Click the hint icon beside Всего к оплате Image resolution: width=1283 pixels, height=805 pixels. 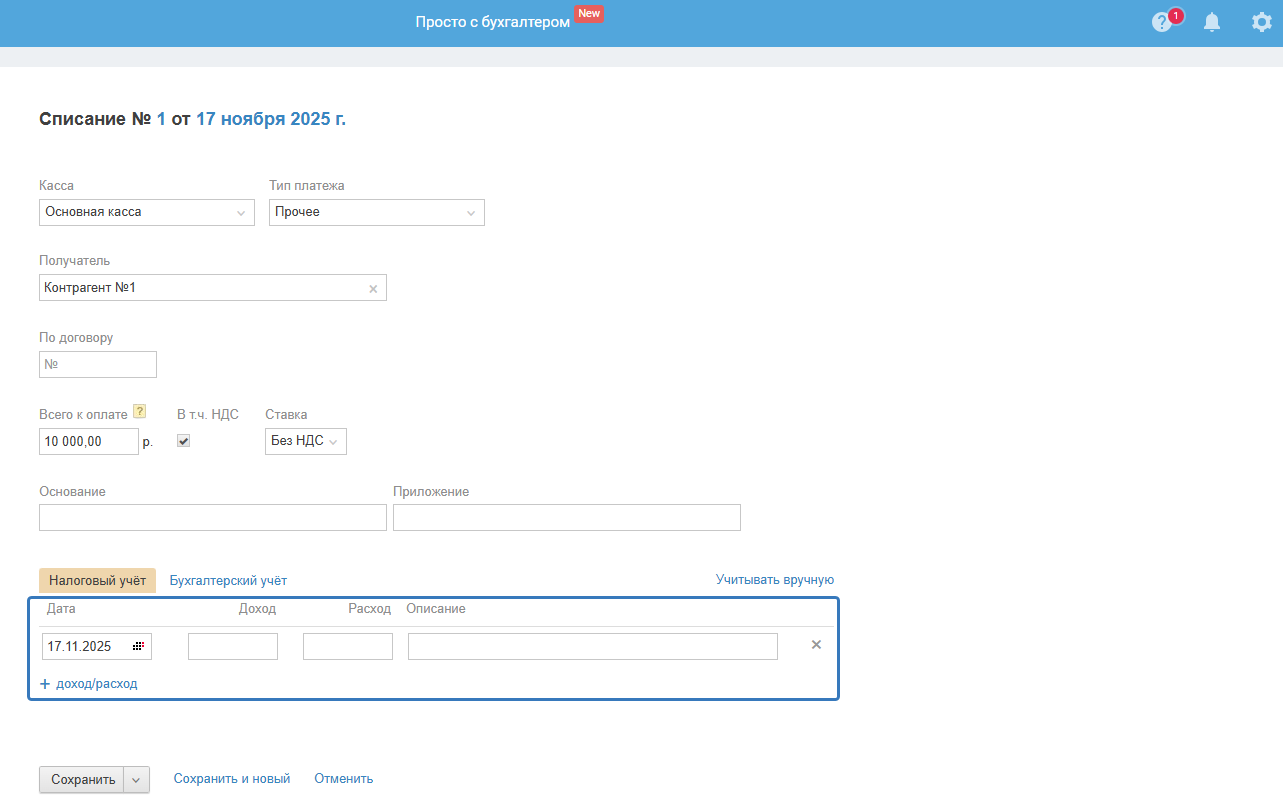pos(140,411)
